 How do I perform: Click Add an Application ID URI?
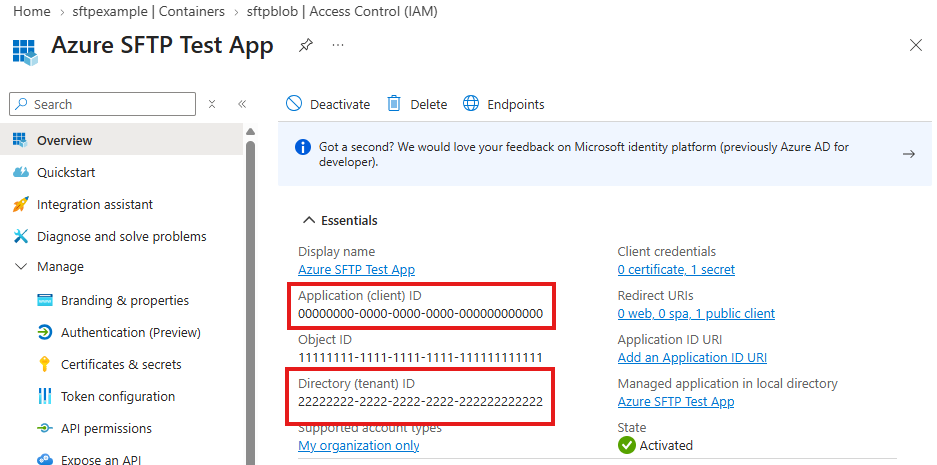692,358
